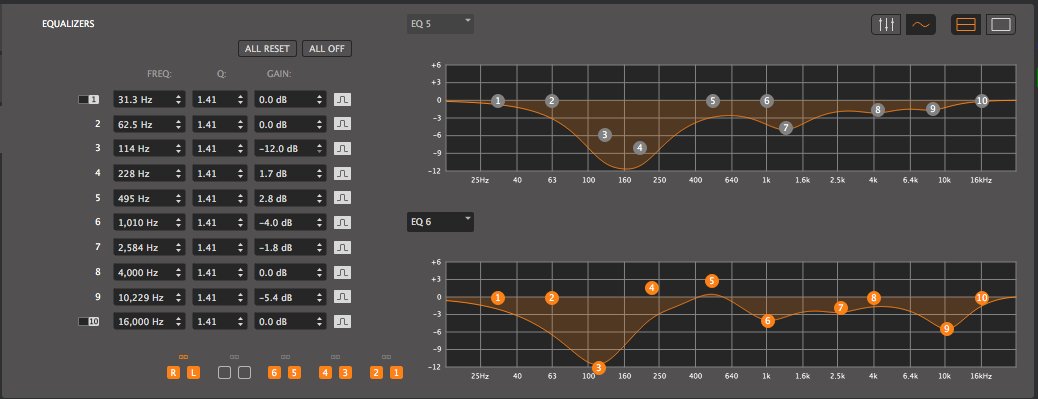Screen dimensions: 1038x399
Task: Switch to fader sliders view icon
Action: [886, 24]
